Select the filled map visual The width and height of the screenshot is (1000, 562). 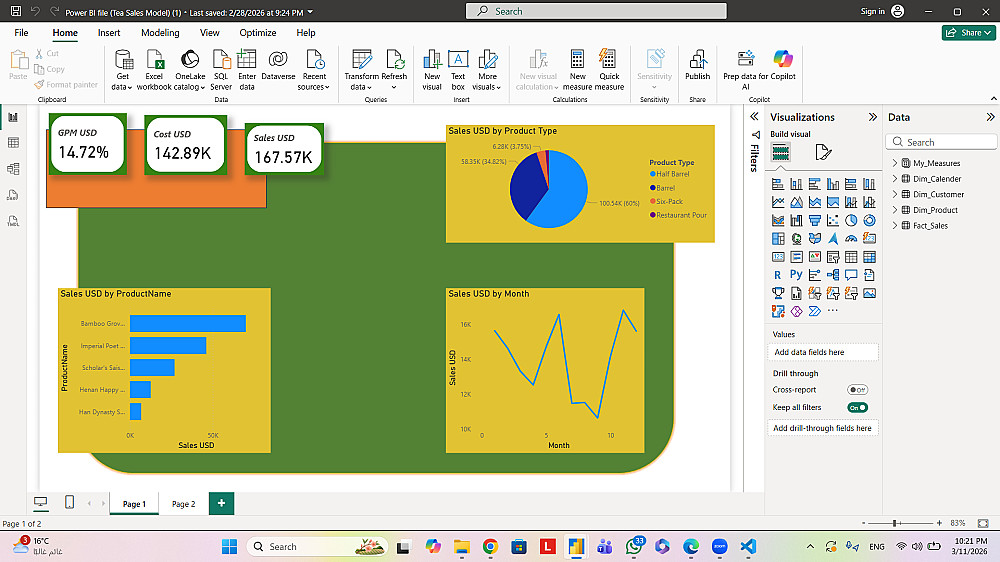(814, 239)
